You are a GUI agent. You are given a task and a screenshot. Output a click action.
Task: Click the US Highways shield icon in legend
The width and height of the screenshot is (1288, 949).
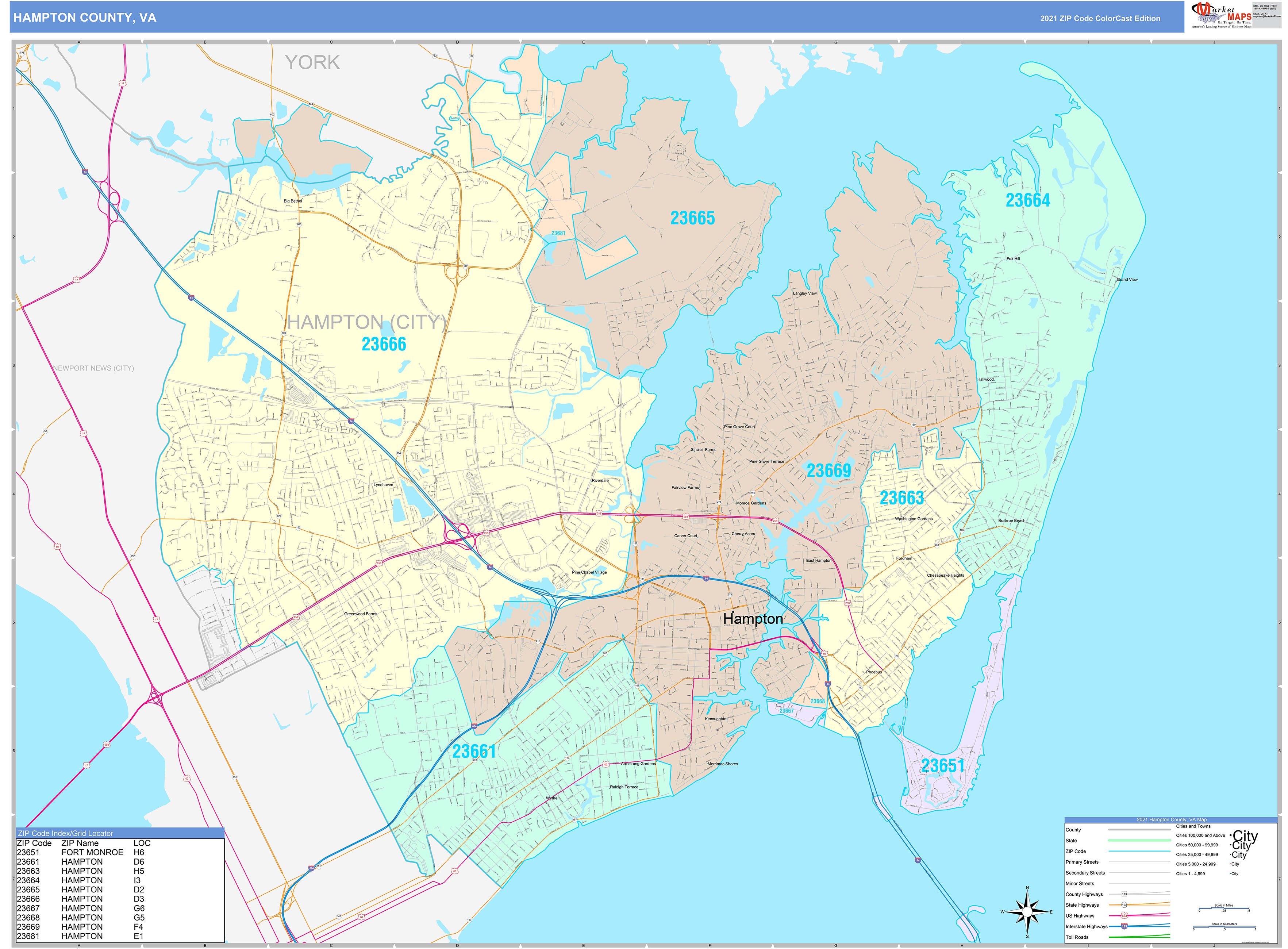[x=1124, y=916]
